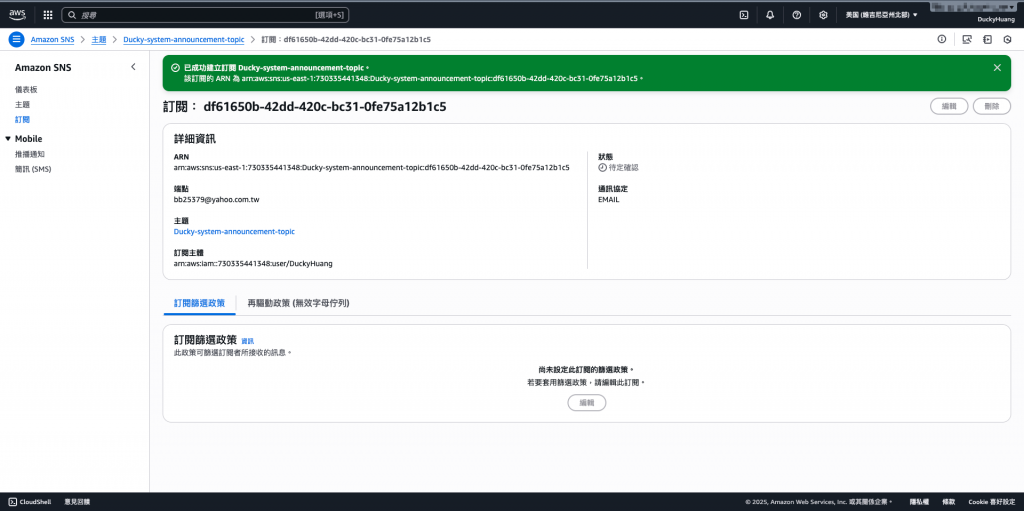Click the panel icon left of the clock icon
The image size is (1024, 511).
987,39
